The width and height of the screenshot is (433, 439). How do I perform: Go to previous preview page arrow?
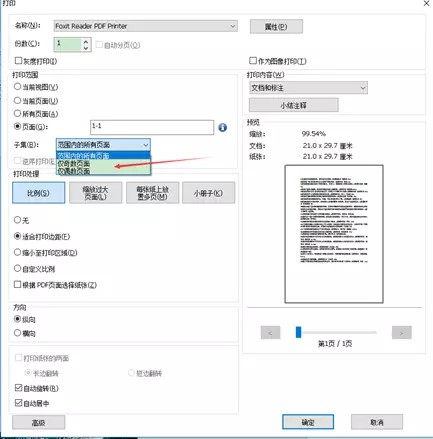[x=270, y=333]
